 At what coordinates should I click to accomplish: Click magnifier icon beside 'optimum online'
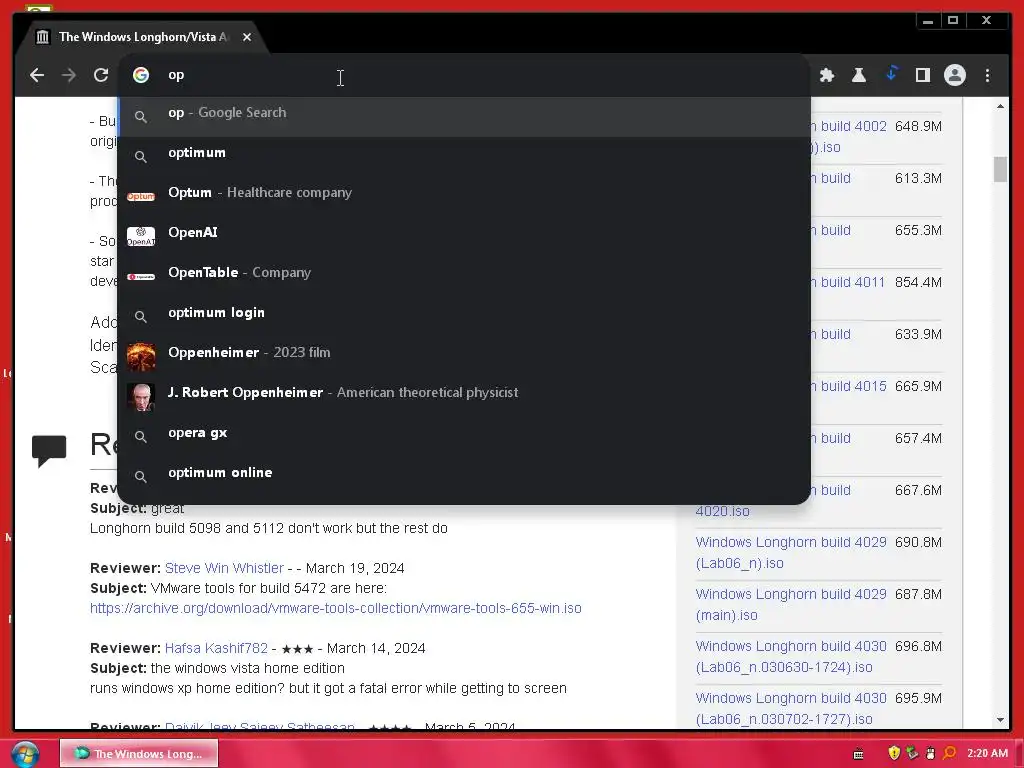coord(140,477)
